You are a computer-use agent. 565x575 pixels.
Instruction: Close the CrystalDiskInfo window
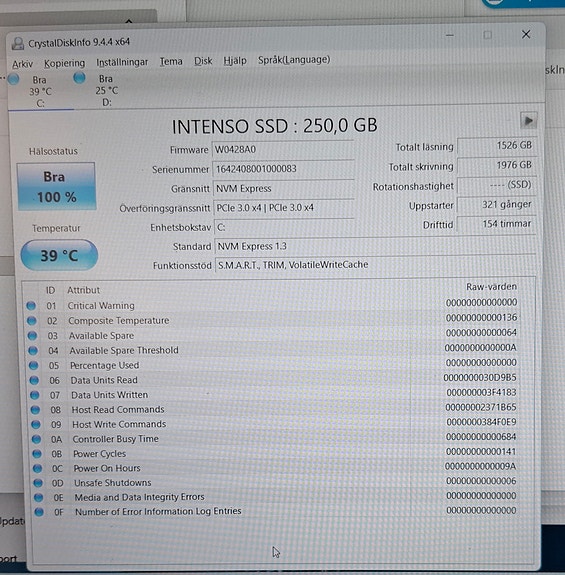(526, 34)
